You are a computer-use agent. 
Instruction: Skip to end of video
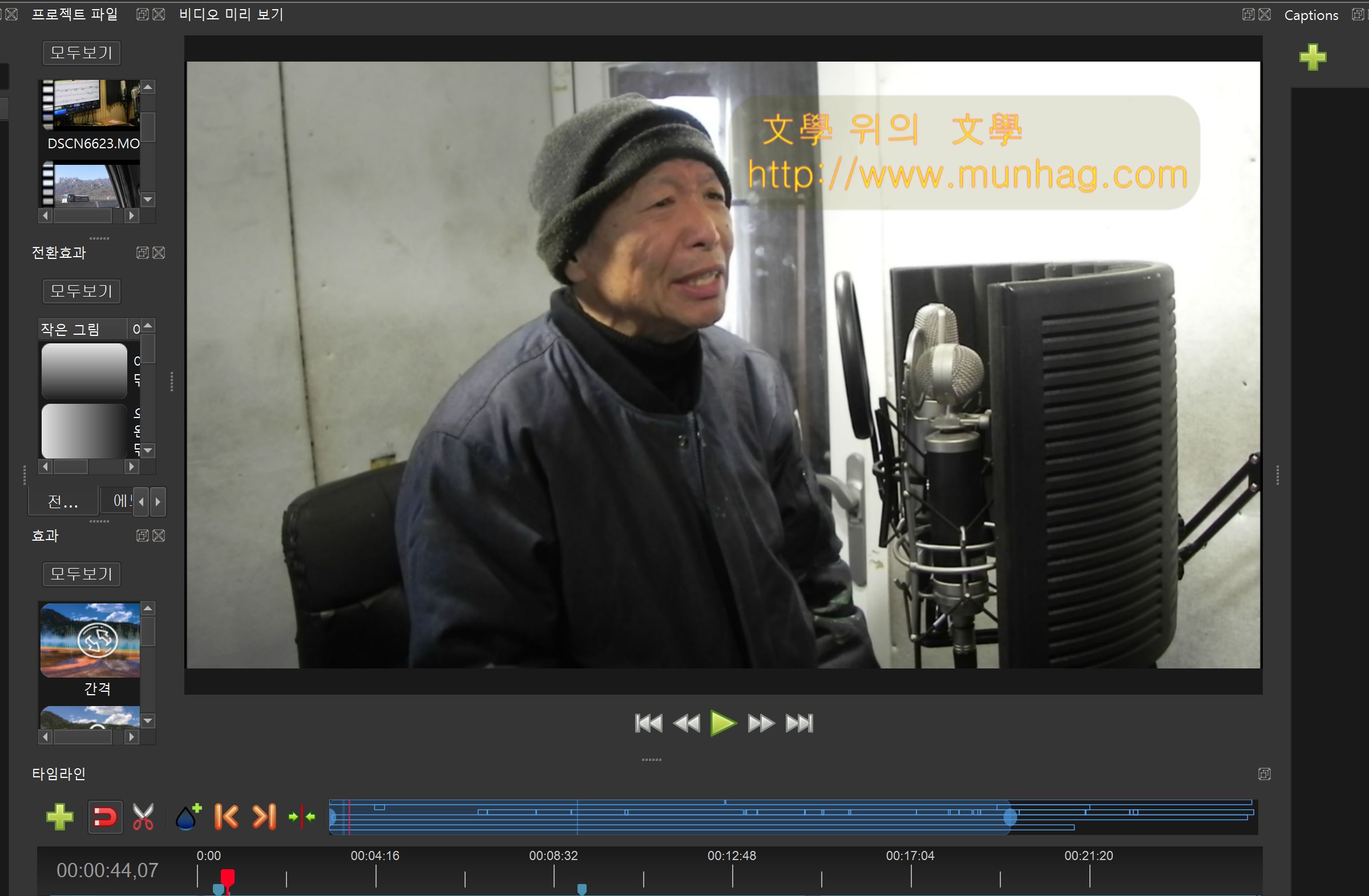[799, 723]
